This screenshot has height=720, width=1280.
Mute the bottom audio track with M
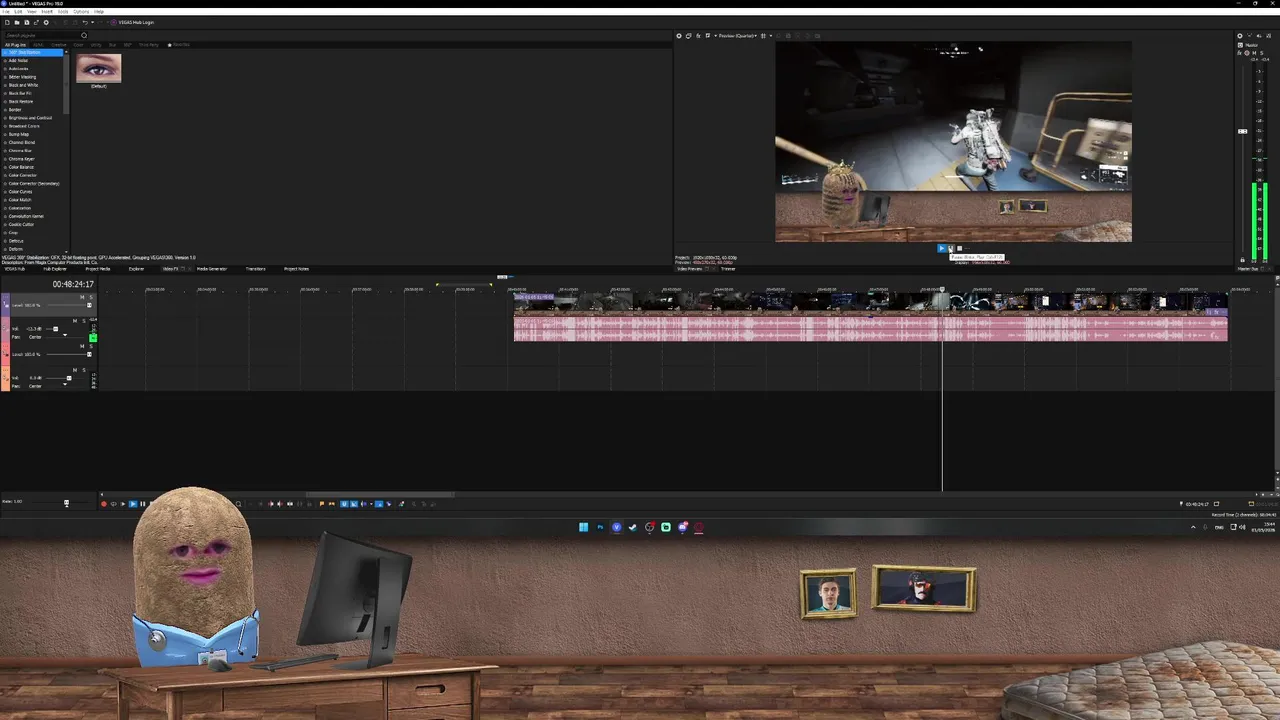[75, 370]
